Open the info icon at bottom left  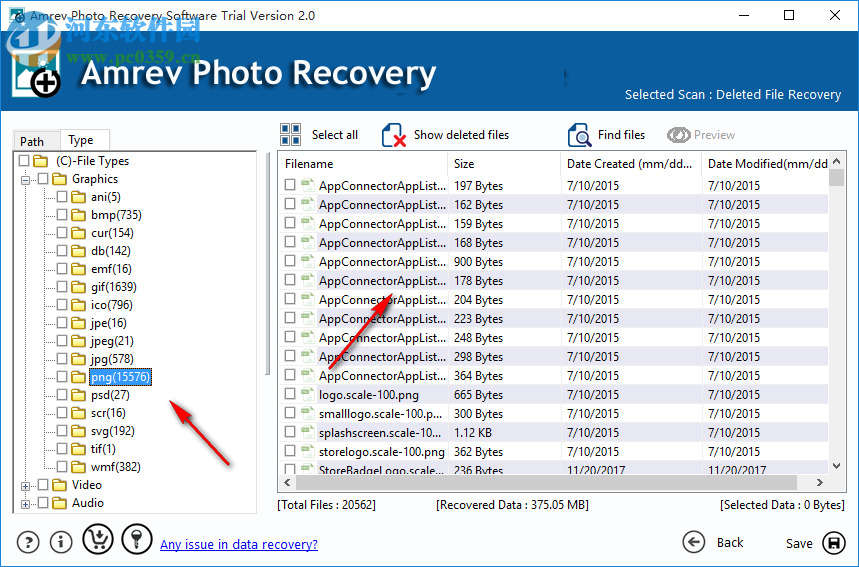pyautogui.click(x=61, y=542)
